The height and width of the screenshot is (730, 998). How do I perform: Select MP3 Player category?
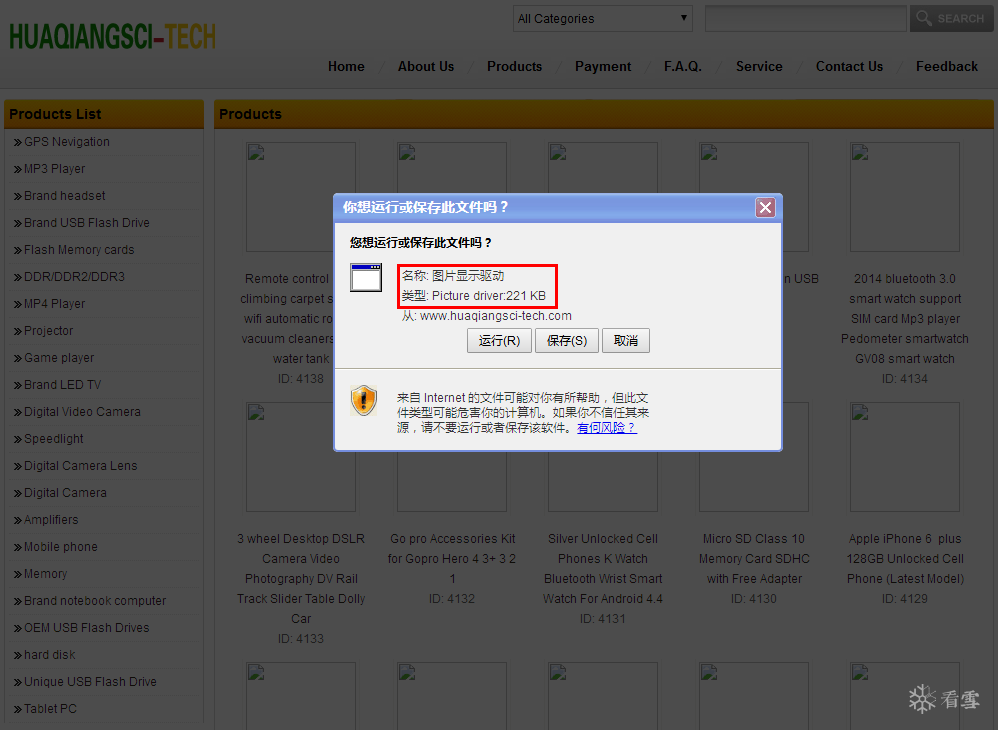click(x=55, y=169)
